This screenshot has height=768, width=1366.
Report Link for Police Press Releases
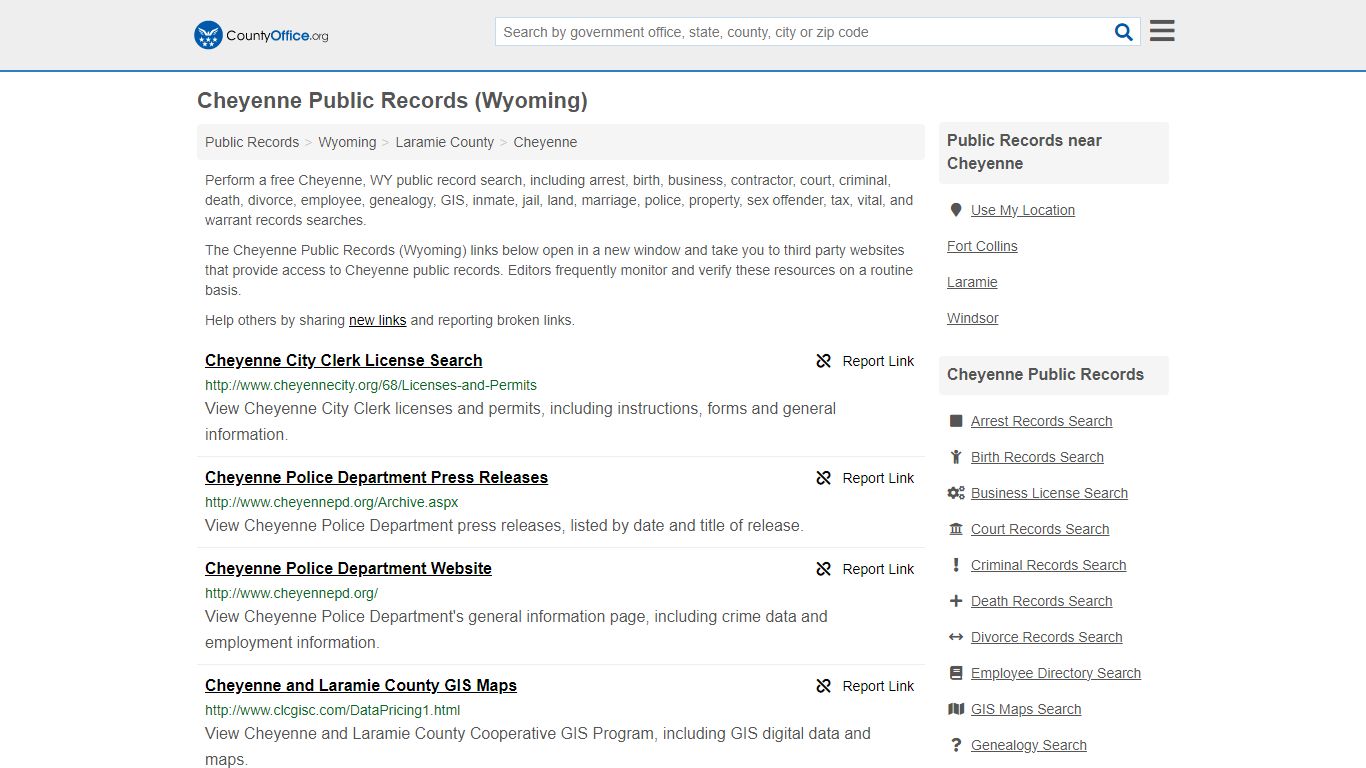coord(878,478)
